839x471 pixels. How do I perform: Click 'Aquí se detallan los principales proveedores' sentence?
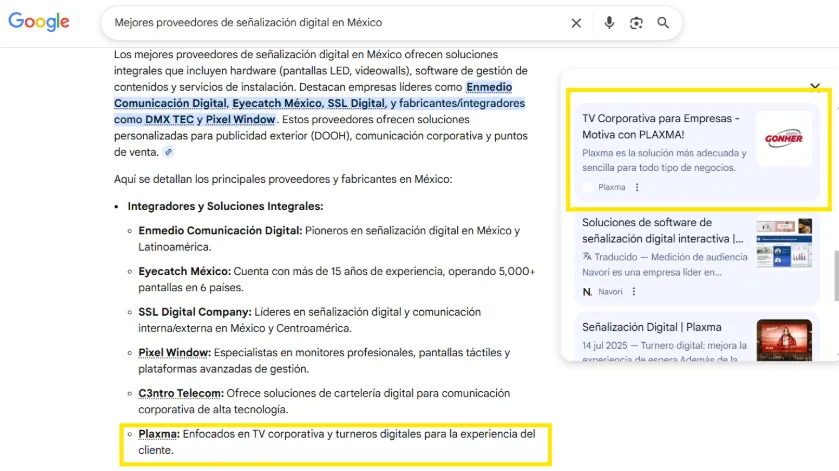pos(283,179)
